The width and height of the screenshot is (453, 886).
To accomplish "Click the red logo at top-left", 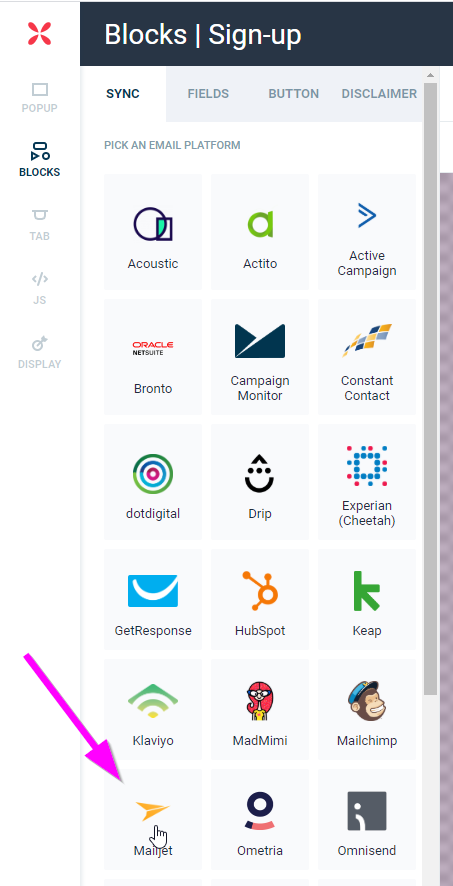I will pos(40,34).
